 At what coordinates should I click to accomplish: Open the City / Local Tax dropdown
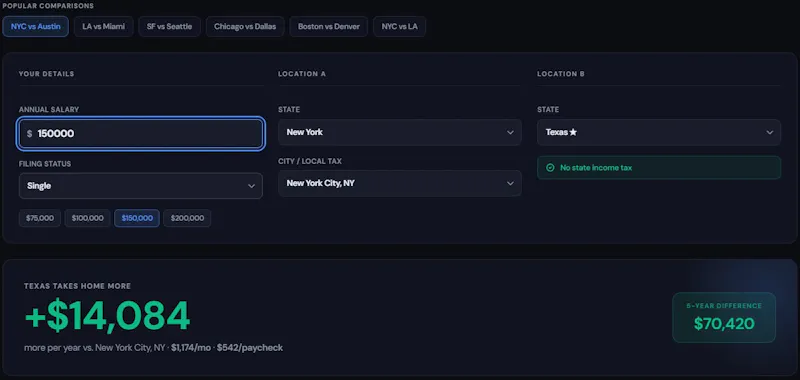[400, 183]
